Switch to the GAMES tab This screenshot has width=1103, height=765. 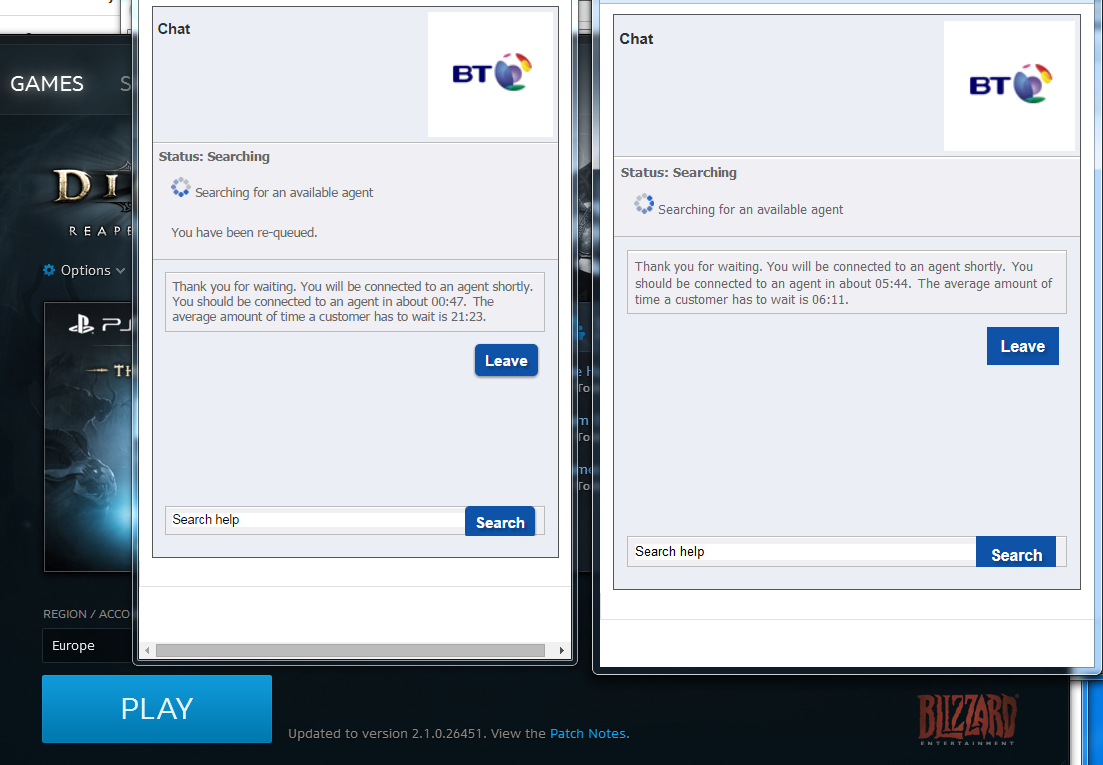tap(47, 84)
